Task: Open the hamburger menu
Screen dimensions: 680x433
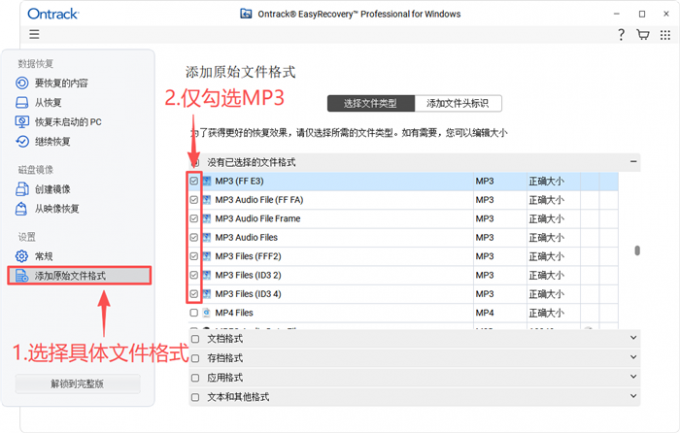Action: pos(34,34)
